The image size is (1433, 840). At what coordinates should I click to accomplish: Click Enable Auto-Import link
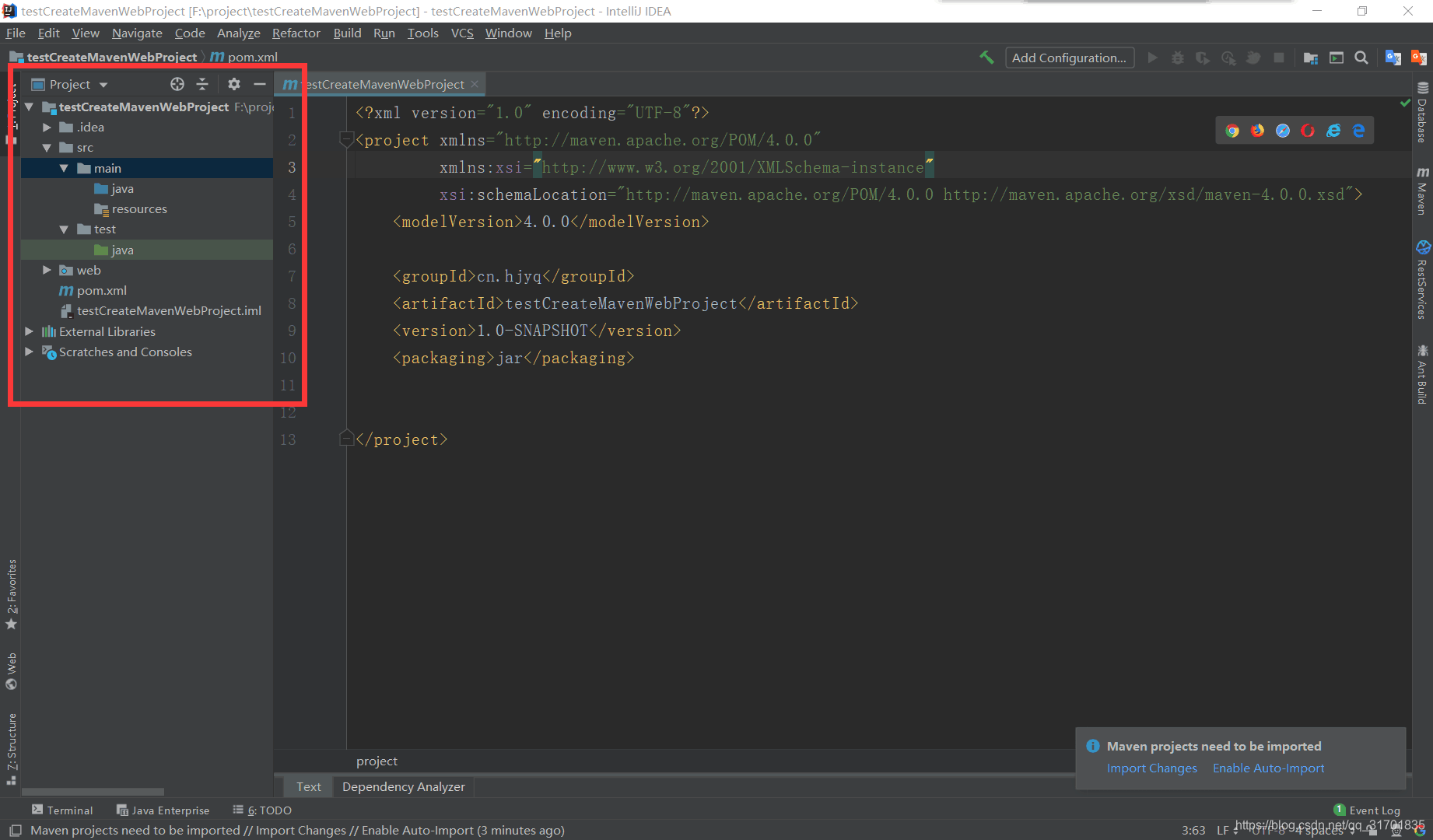pos(1268,768)
